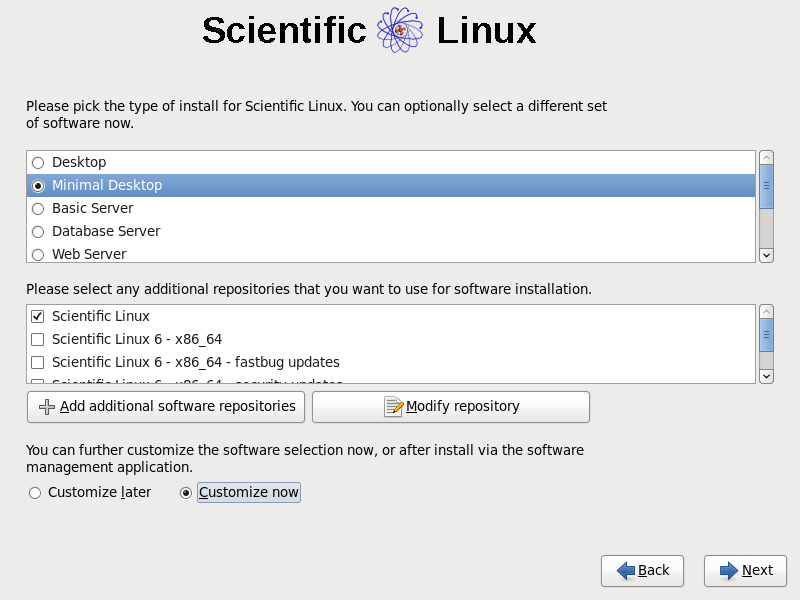Image resolution: width=800 pixels, height=600 pixels.
Task: Click 'Scientific Linux 6 - x86_64 - fastbug updates' text
Action: coord(196,362)
